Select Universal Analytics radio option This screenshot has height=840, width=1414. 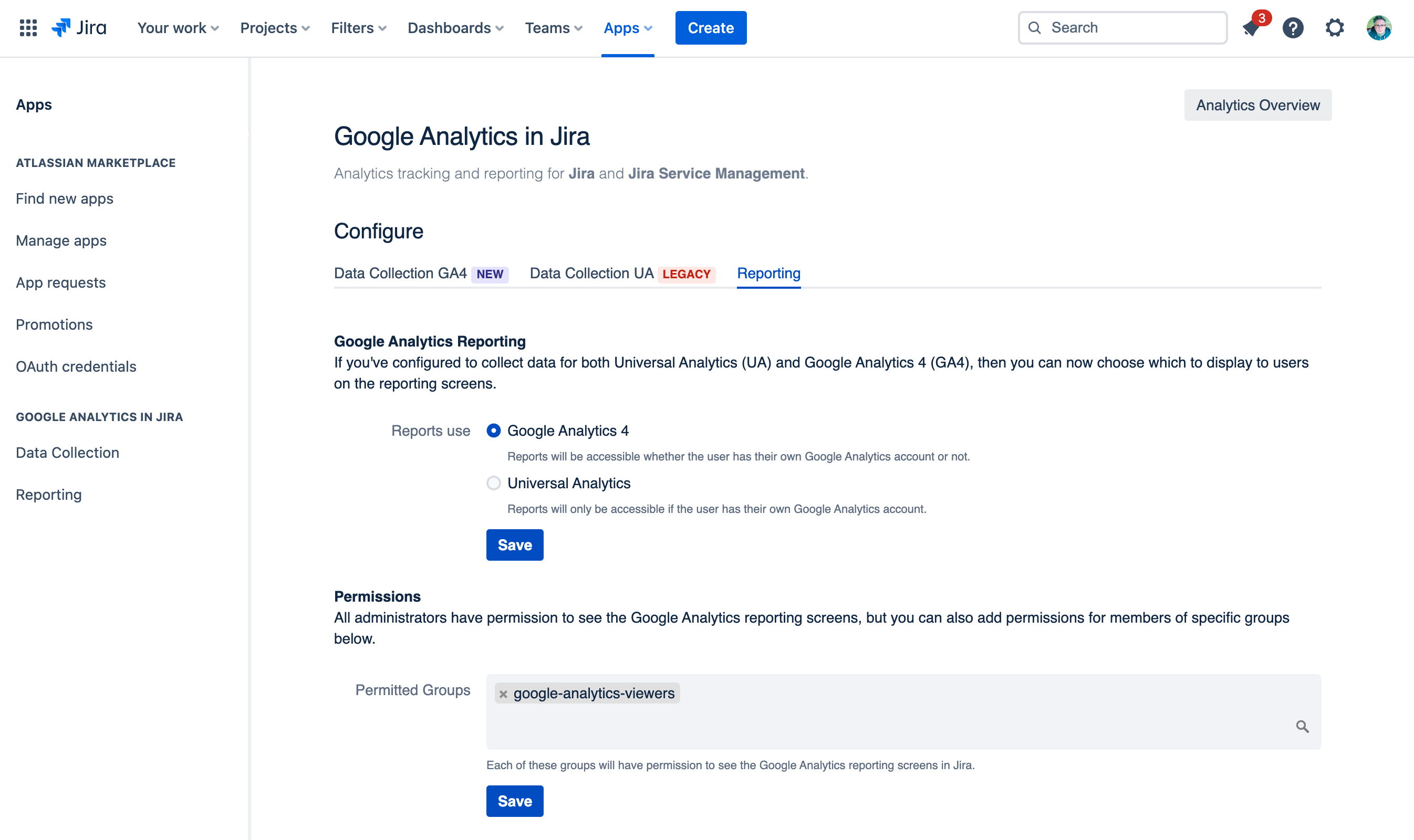(493, 483)
